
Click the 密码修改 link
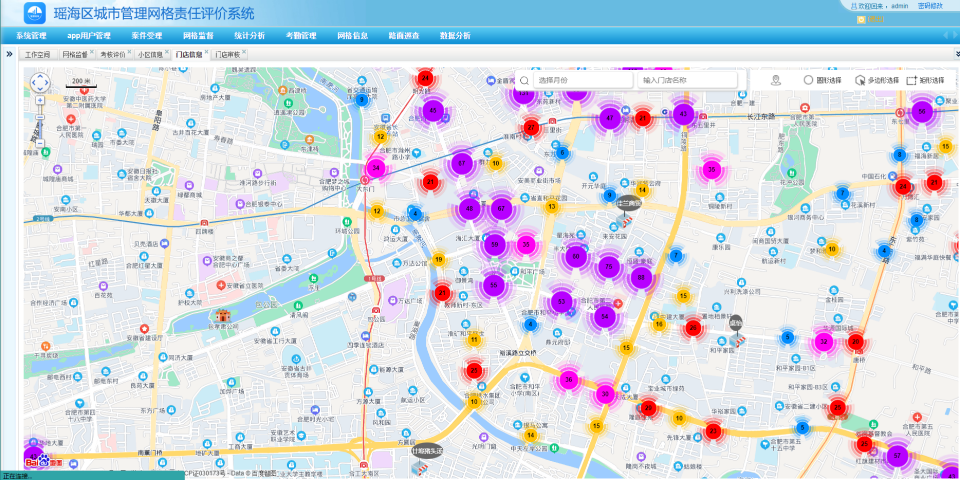(x=930, y=6)
